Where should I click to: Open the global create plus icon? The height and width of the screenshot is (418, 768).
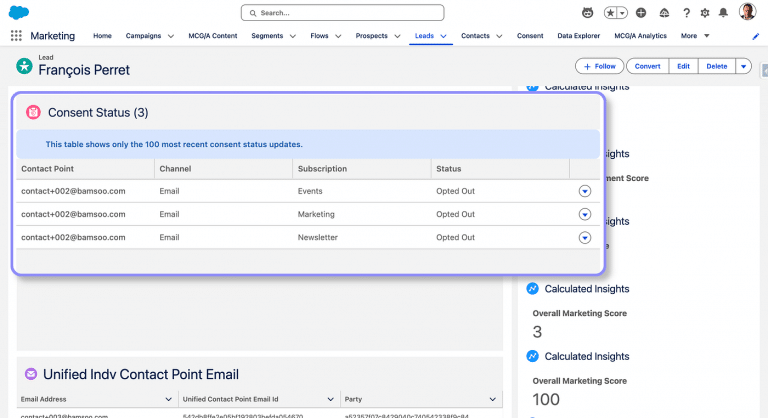click(x=641, y=13)
